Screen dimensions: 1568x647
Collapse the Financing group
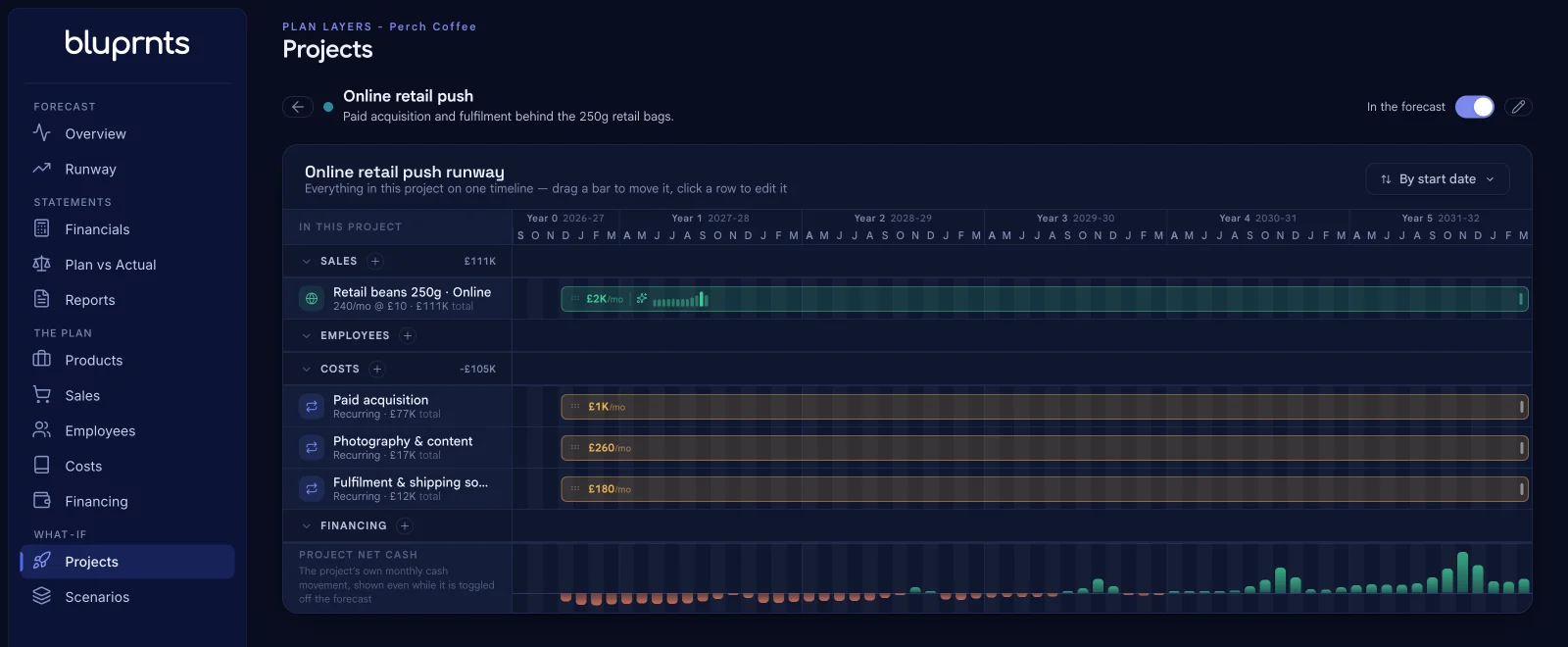307,525
